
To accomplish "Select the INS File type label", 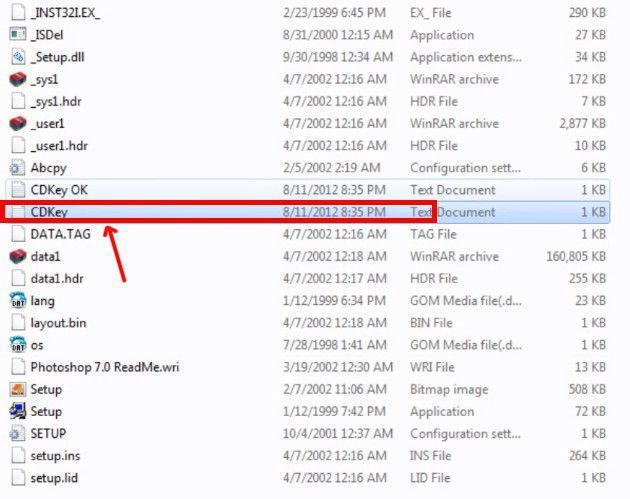I will [431, 456].
